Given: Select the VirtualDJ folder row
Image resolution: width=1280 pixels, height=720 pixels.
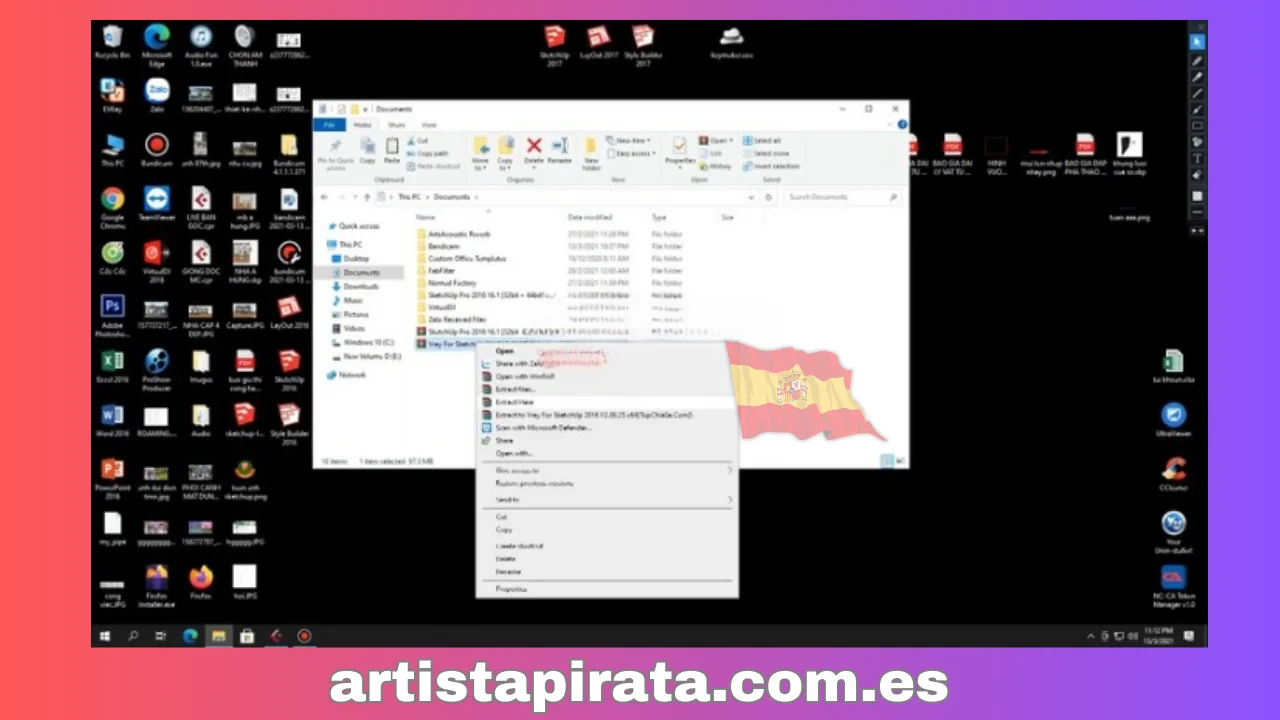Looking at the screenshot, I should click(x=550, y=308).
